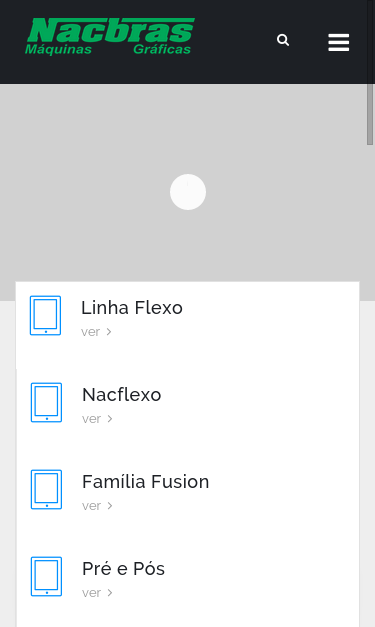Click the chevron arrow next to Família Fusion ver
Screen dimensions: 375x627
click(110, 506)
